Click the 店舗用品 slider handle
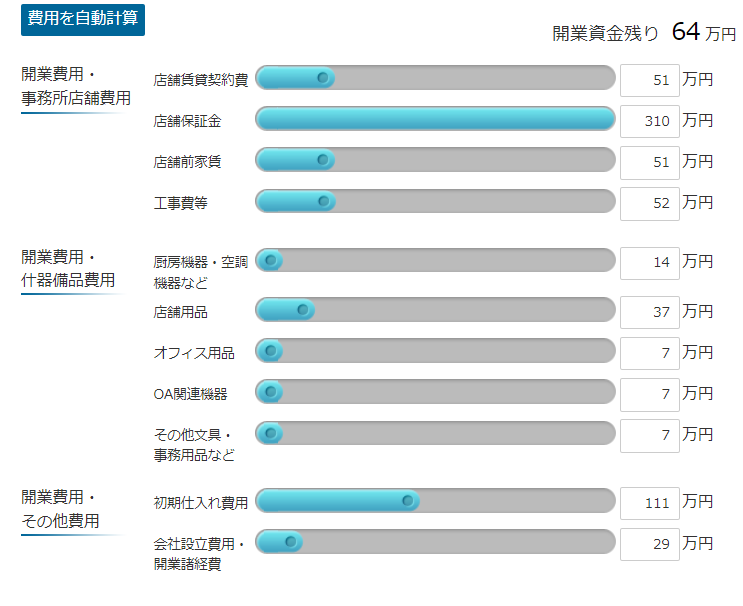The width and height of the screenshot is (743, 606). (x=303, y=310)
